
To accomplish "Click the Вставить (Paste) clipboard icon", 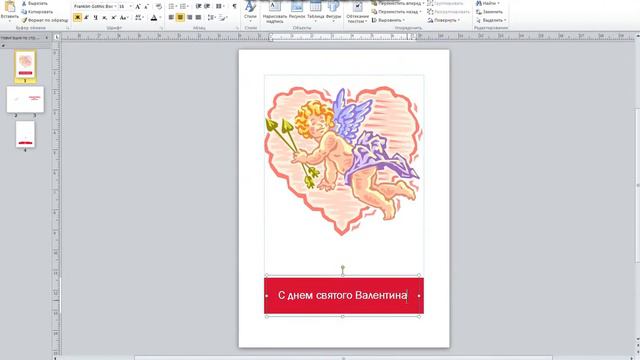I will [x=9, y=7].
